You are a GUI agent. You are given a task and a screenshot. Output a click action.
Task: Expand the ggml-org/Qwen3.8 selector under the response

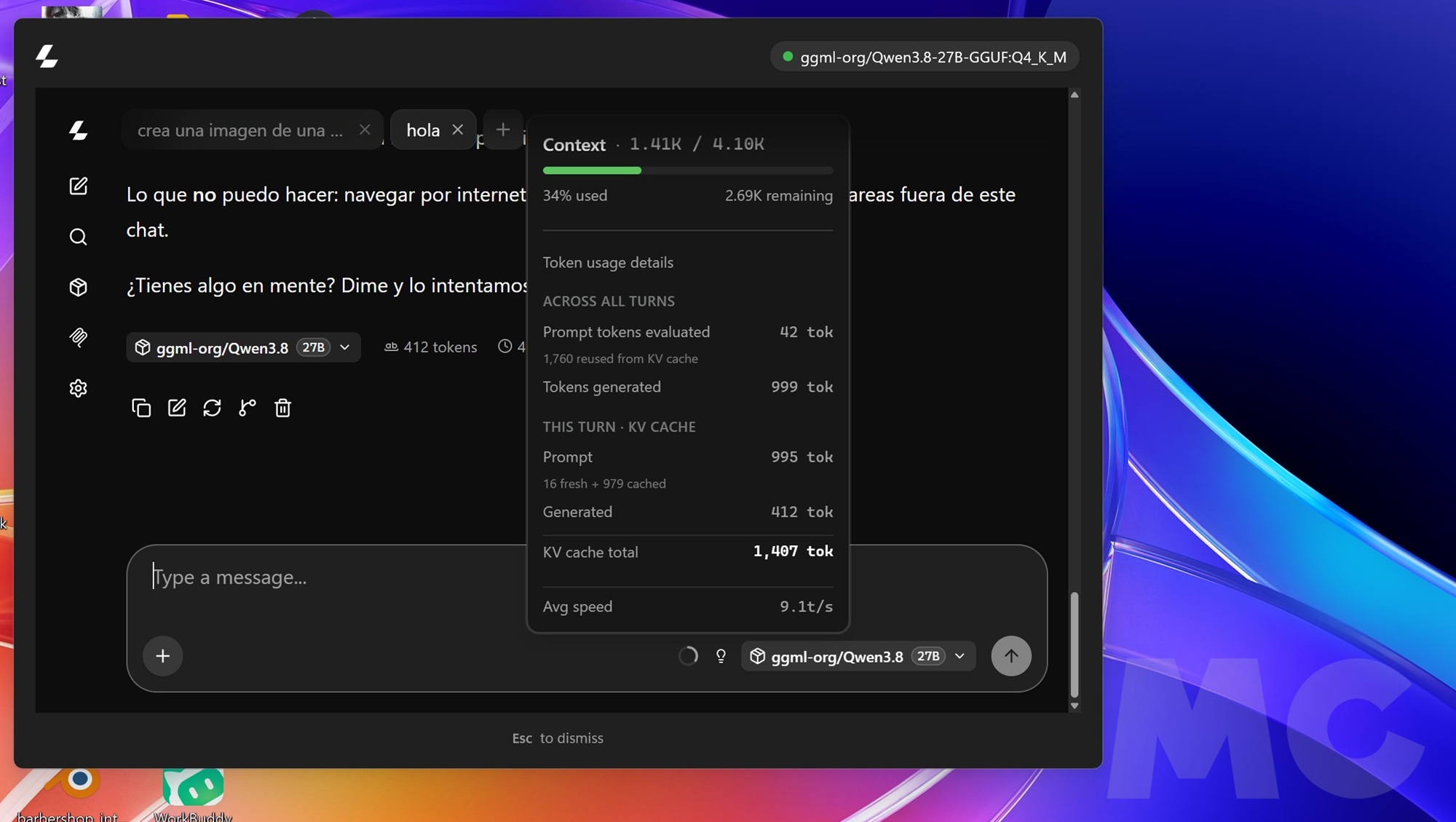pos(243,347)
